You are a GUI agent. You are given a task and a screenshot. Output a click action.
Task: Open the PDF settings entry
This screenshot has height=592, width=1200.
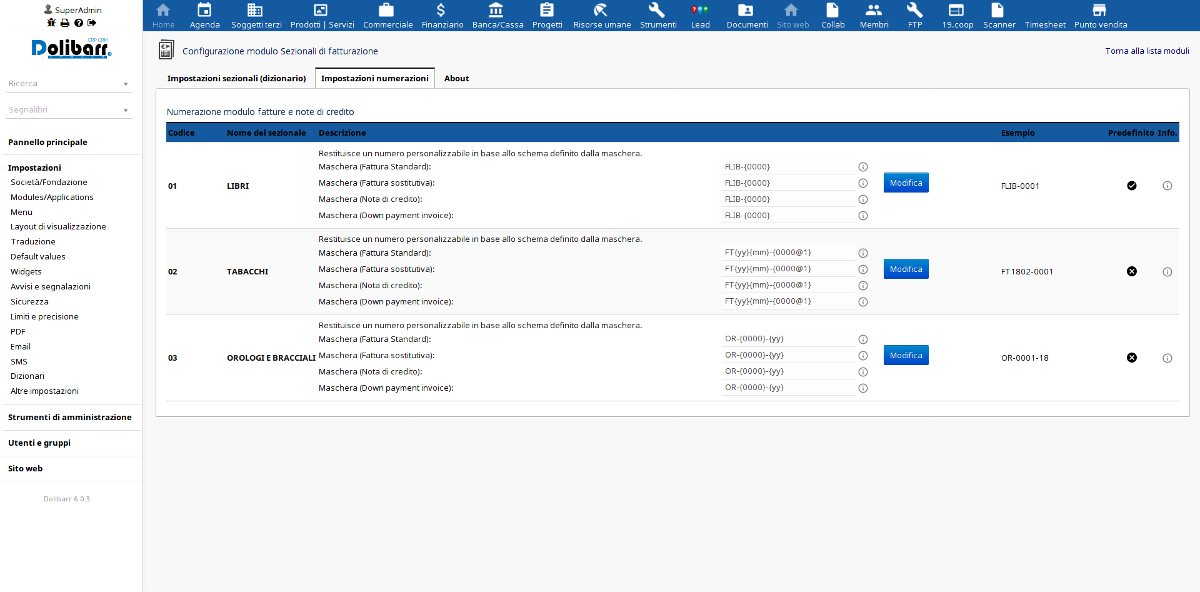click(18, 331)
